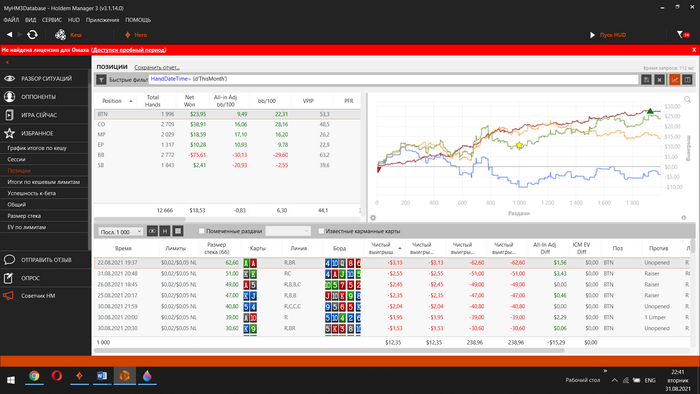This screenshot has height=394, width=700.
Task: Sort hands by Чистый выигрыш column
Action: pyautogui.click(x=384, y=248)
